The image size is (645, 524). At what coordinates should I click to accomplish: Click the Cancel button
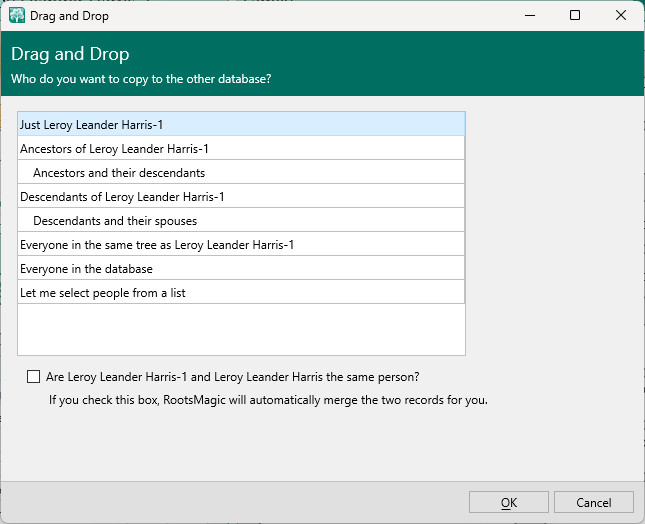pos(594,502)
